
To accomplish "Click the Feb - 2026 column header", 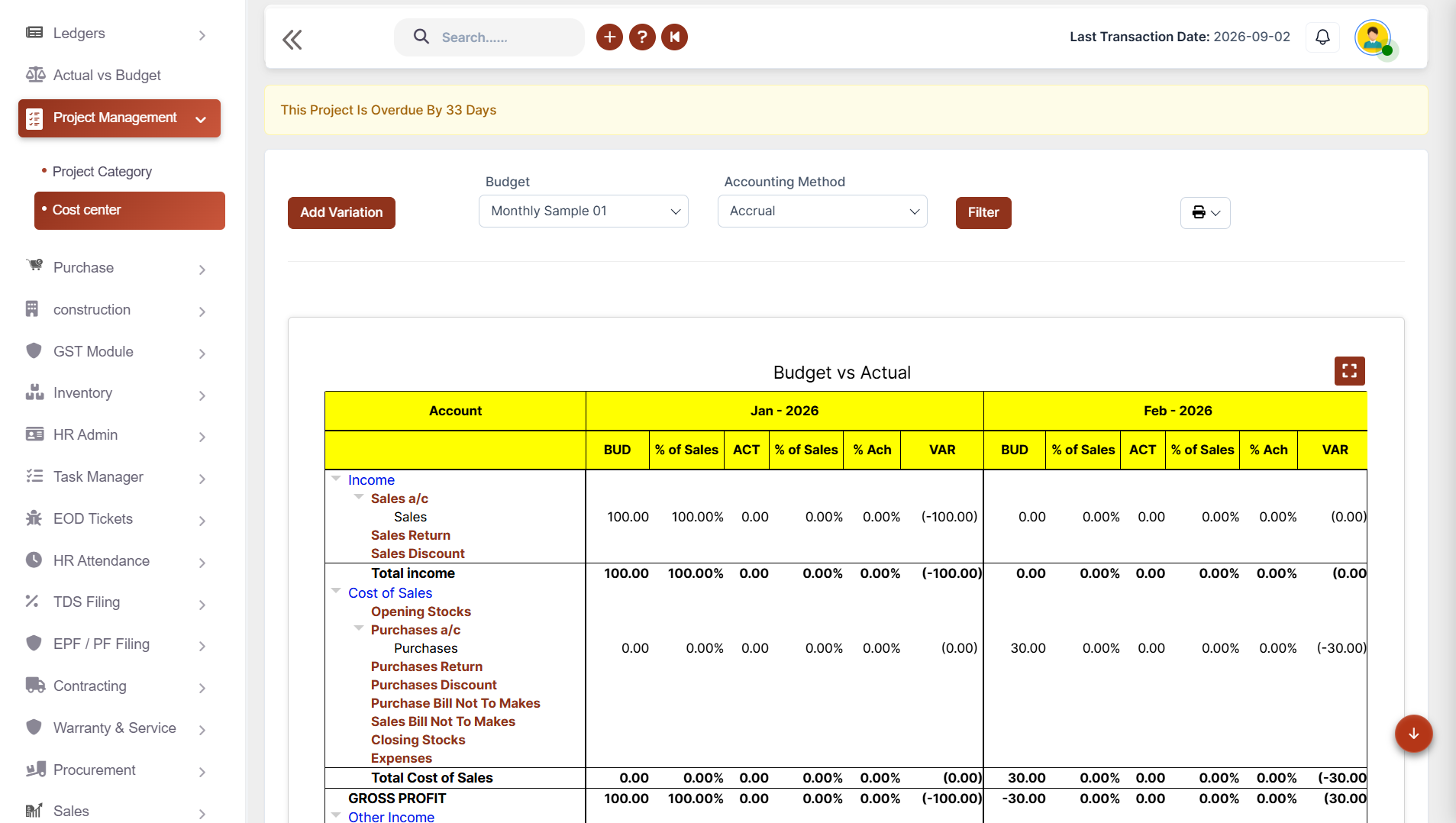I will (1177, 411).
